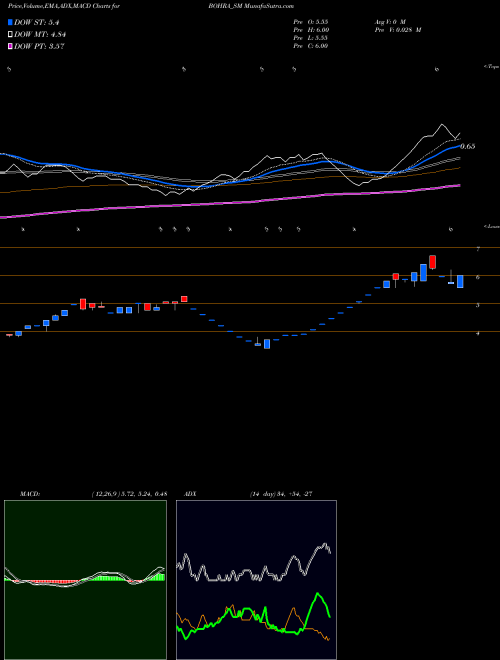Viewport: 500px width, 660px height.
Task: Click the 'Pre H: 6.09' high value
Action: point(311,30)
